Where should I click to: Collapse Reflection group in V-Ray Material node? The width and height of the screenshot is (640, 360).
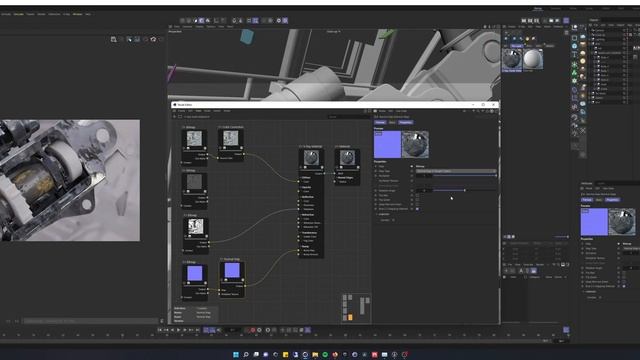point(300,197)
